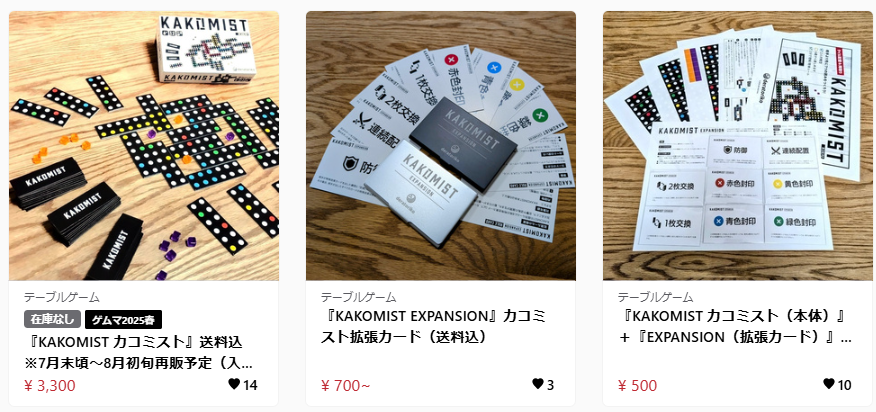This screenshot has width=876, height=412.
Task: Like the KAKOMIST EXPANSION card product
Action: [537, 384]
